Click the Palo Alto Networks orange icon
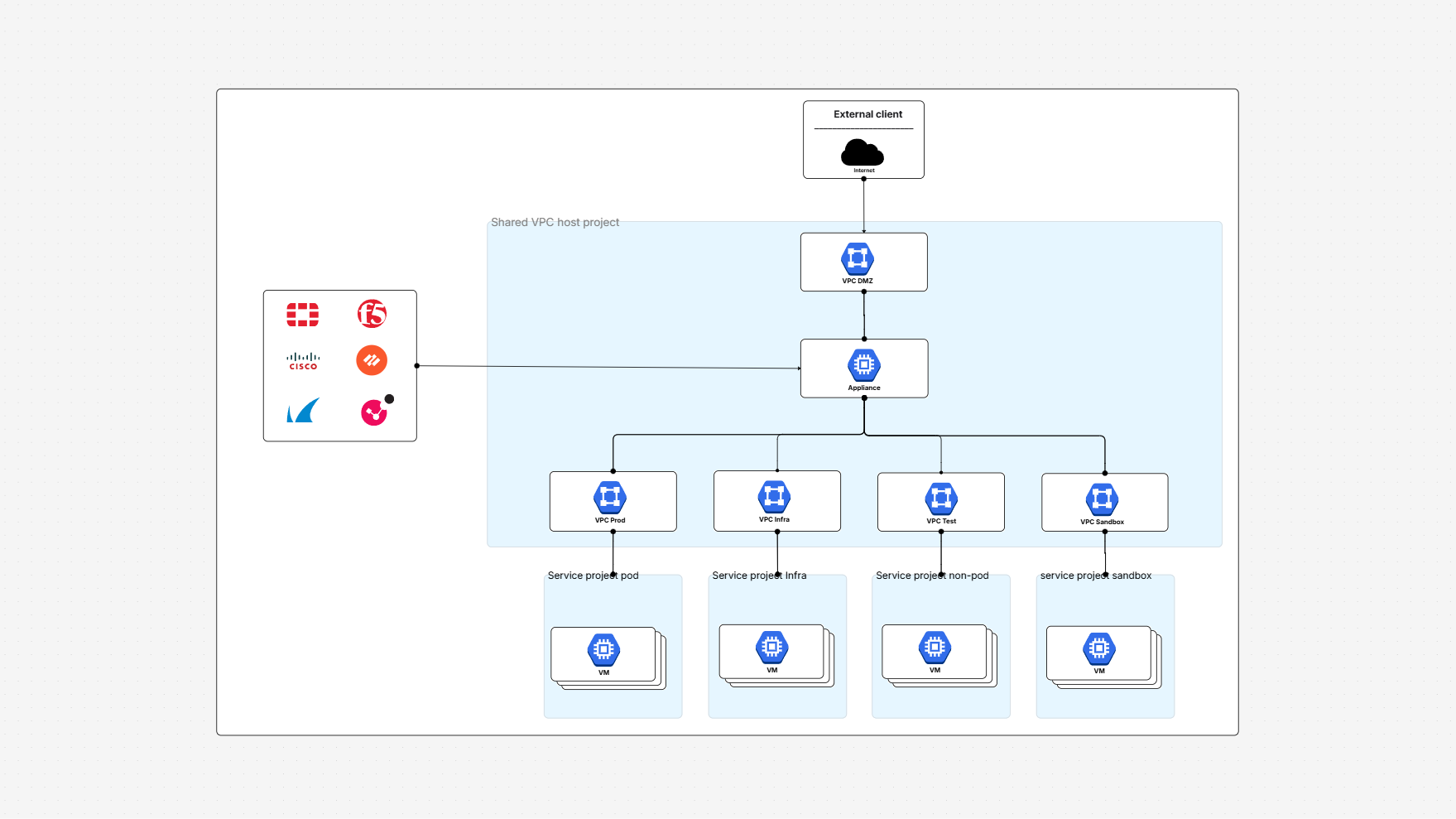Viewport: 1456px width, 819px height. (372, 360)
